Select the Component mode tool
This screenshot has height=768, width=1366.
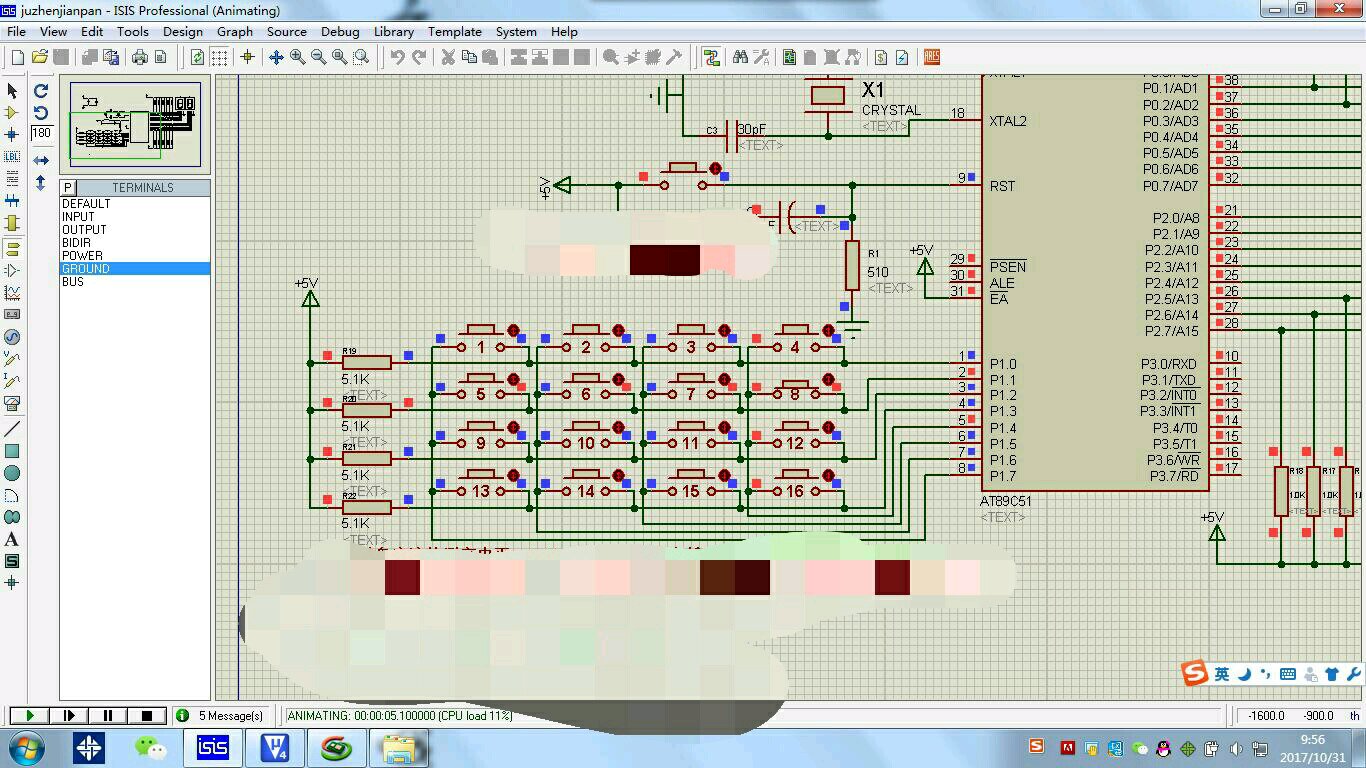click(x=12, y=112)
